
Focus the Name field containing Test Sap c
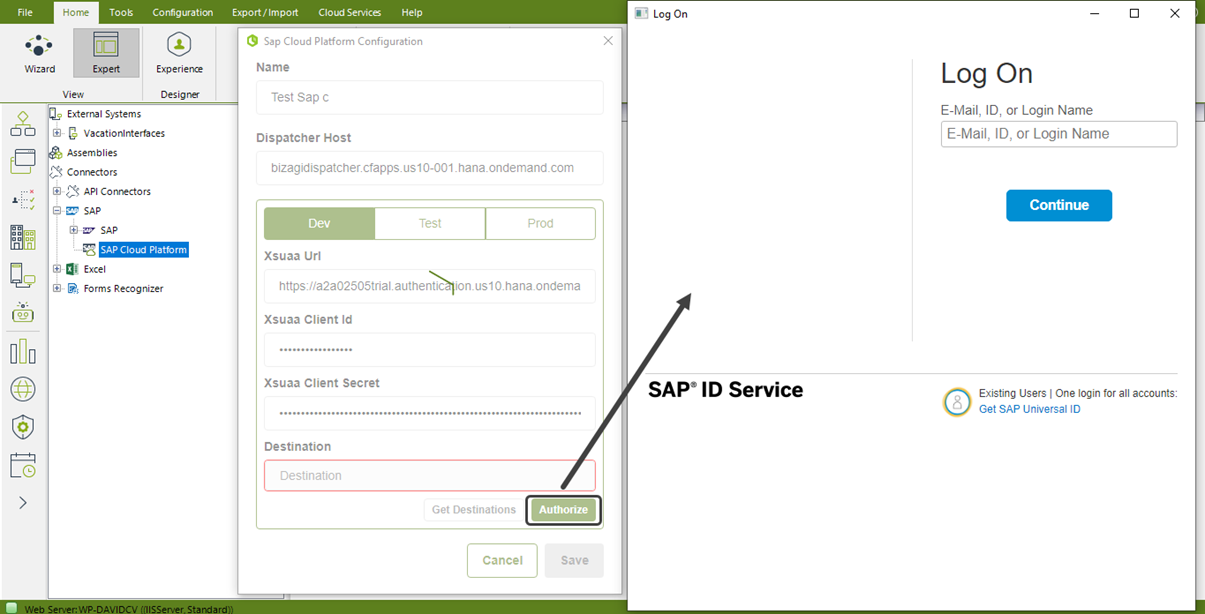pyautogui.click(x=430, y=98)
